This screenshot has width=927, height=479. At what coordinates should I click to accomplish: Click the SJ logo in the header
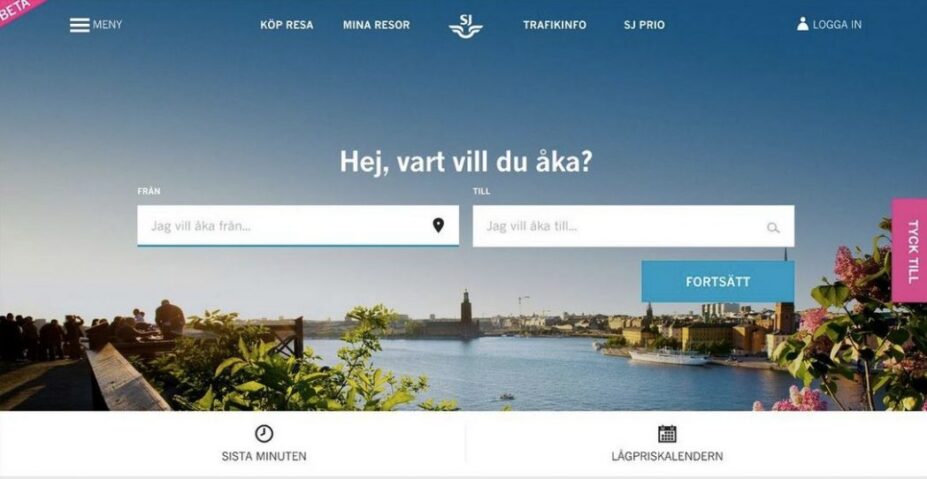[x=466, y=26]
